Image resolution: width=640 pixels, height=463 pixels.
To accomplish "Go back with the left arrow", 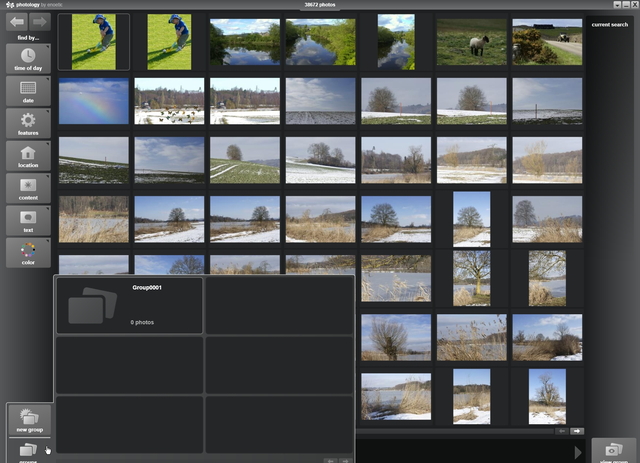I will 17,21.
